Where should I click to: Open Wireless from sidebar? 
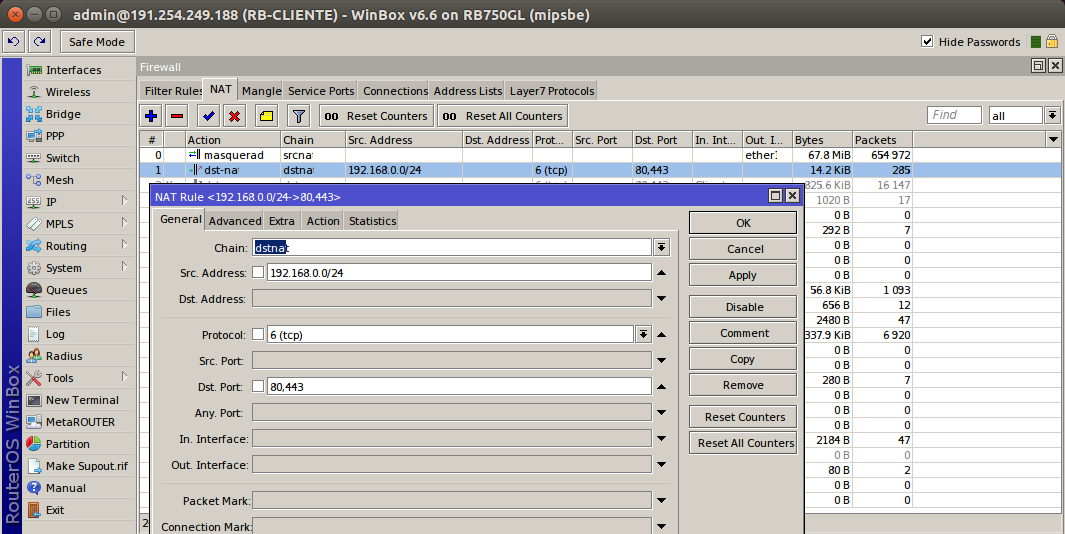[x=79, y=92]
